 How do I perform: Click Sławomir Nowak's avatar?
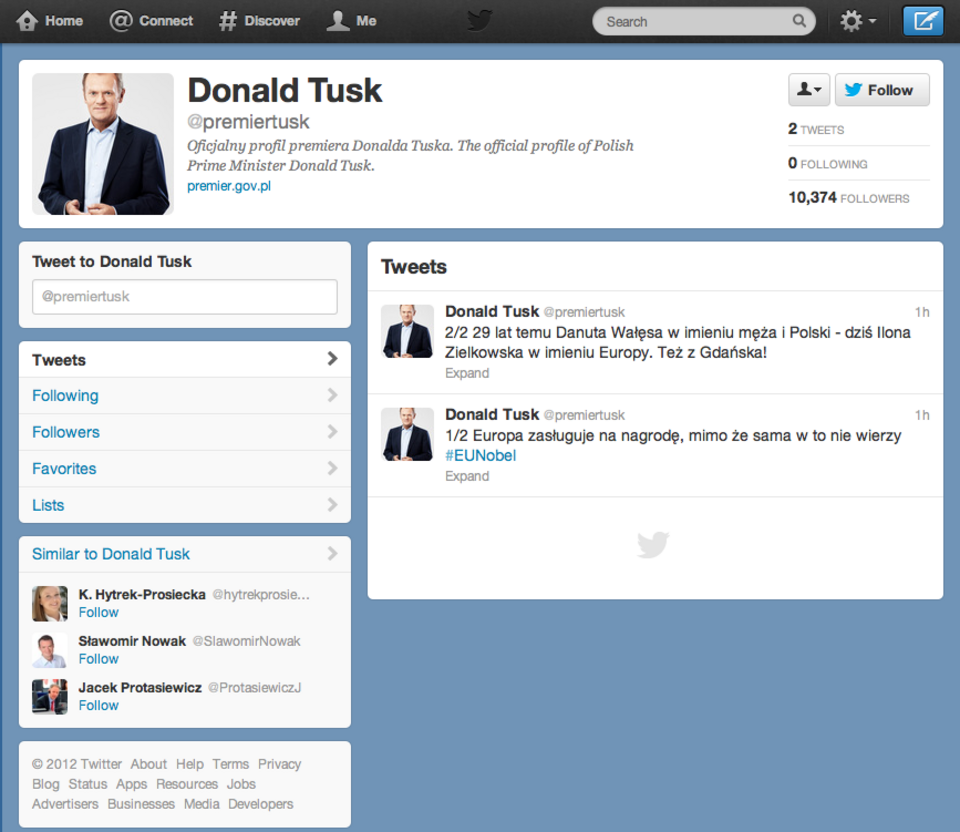pyautogui.click(x=50, y=650)
